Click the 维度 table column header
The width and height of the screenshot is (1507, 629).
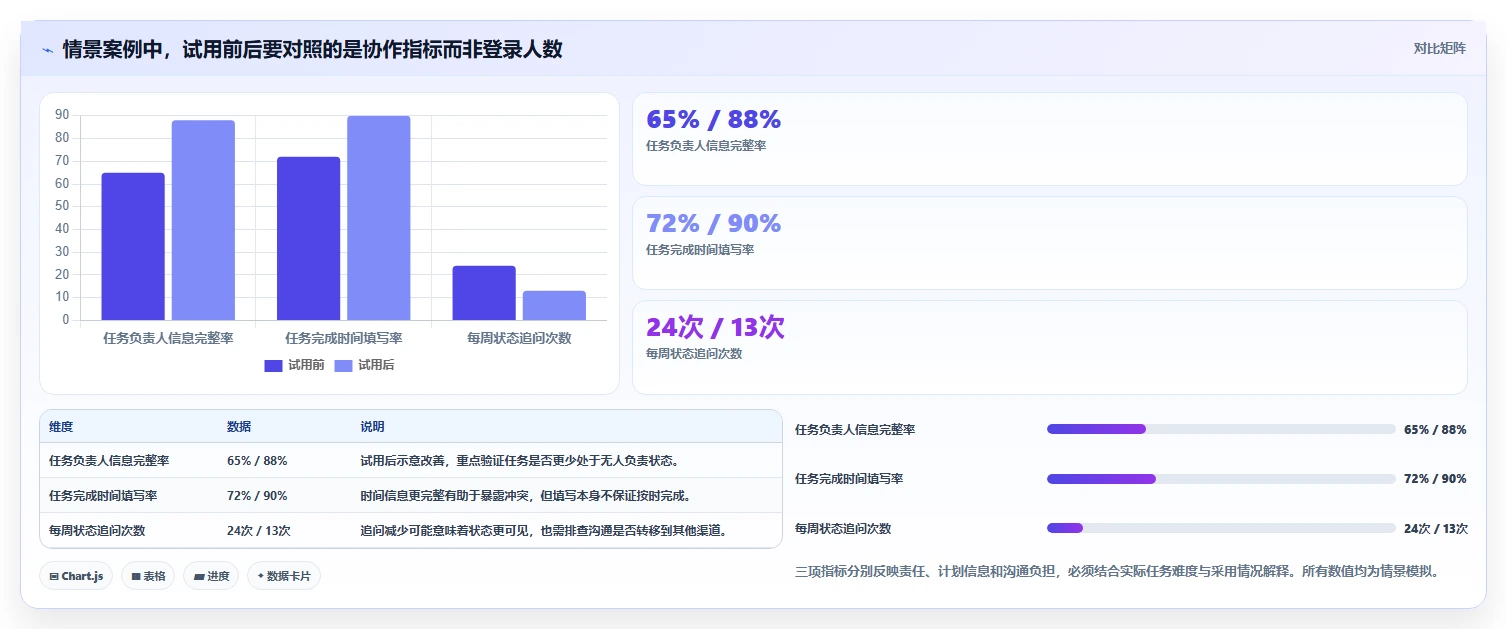[61, 427]
